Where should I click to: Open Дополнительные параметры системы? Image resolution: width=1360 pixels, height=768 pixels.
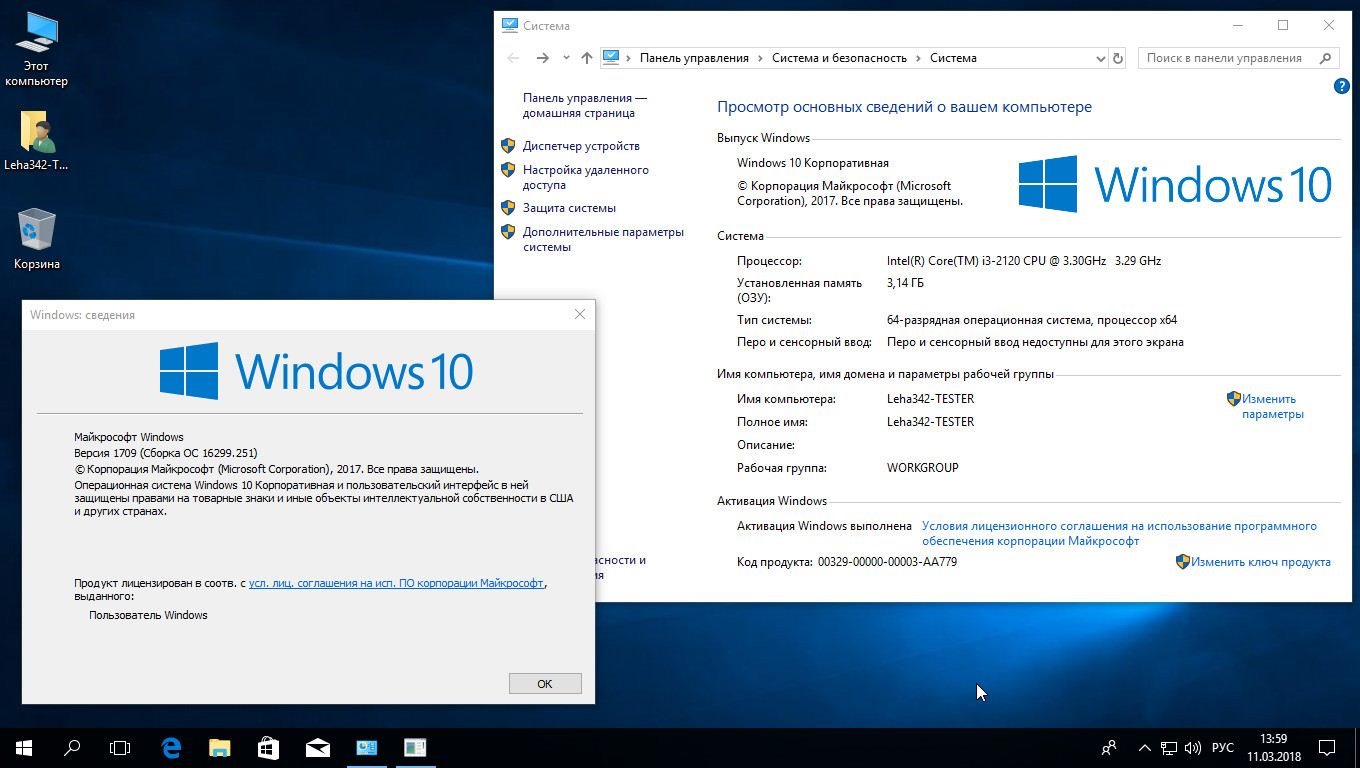[x=603, y=239]
